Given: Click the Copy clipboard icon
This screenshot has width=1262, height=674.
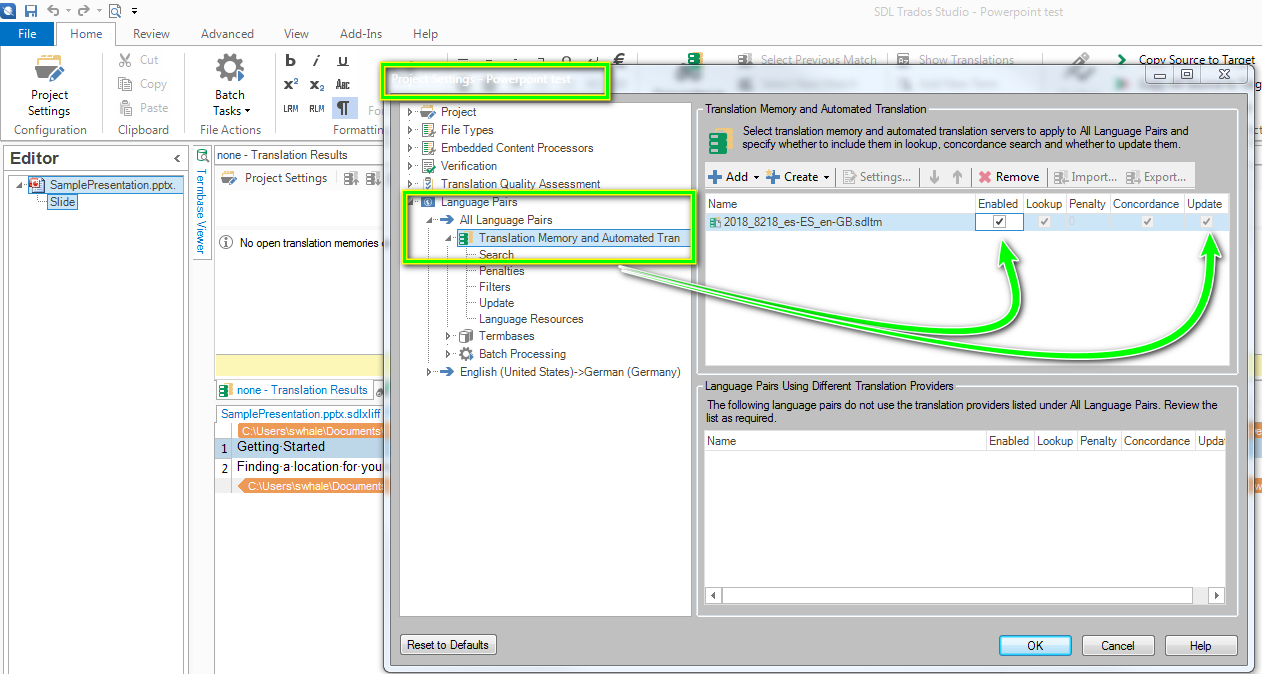Looking at the screenshot, I should click(142, 84).
